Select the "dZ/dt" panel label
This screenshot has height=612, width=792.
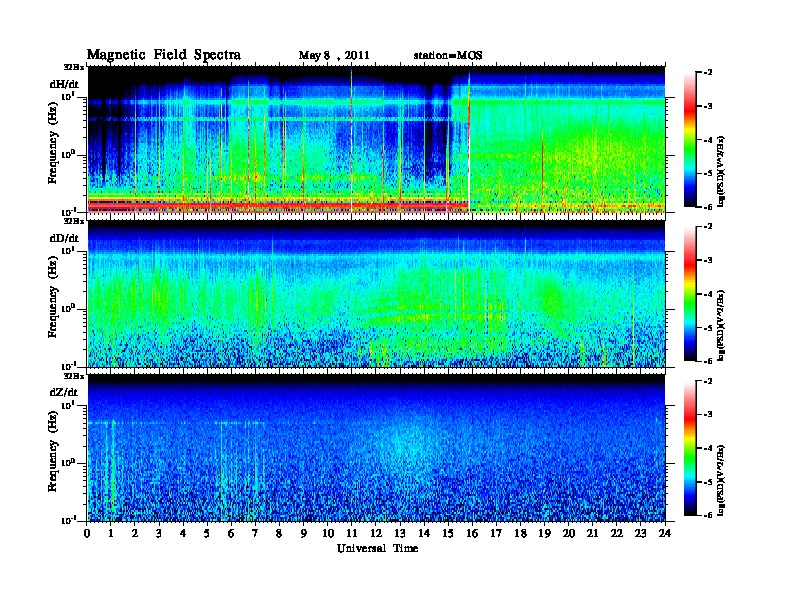pyautogui.click(x=64, y=392)
